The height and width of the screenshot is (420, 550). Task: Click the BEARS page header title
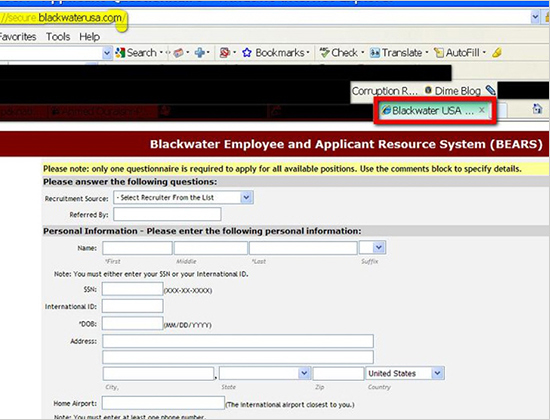[346, 144]
